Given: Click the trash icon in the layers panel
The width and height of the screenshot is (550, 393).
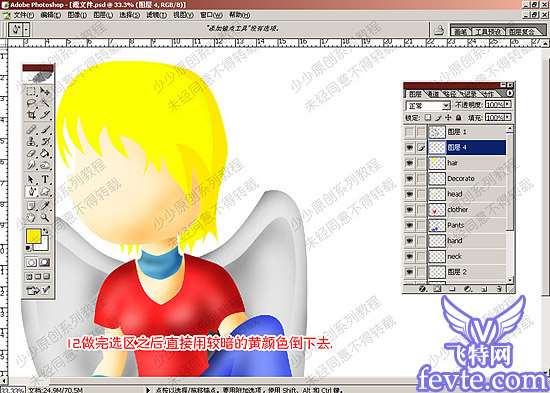Looking at the screenshot, I should pos(499,289).
